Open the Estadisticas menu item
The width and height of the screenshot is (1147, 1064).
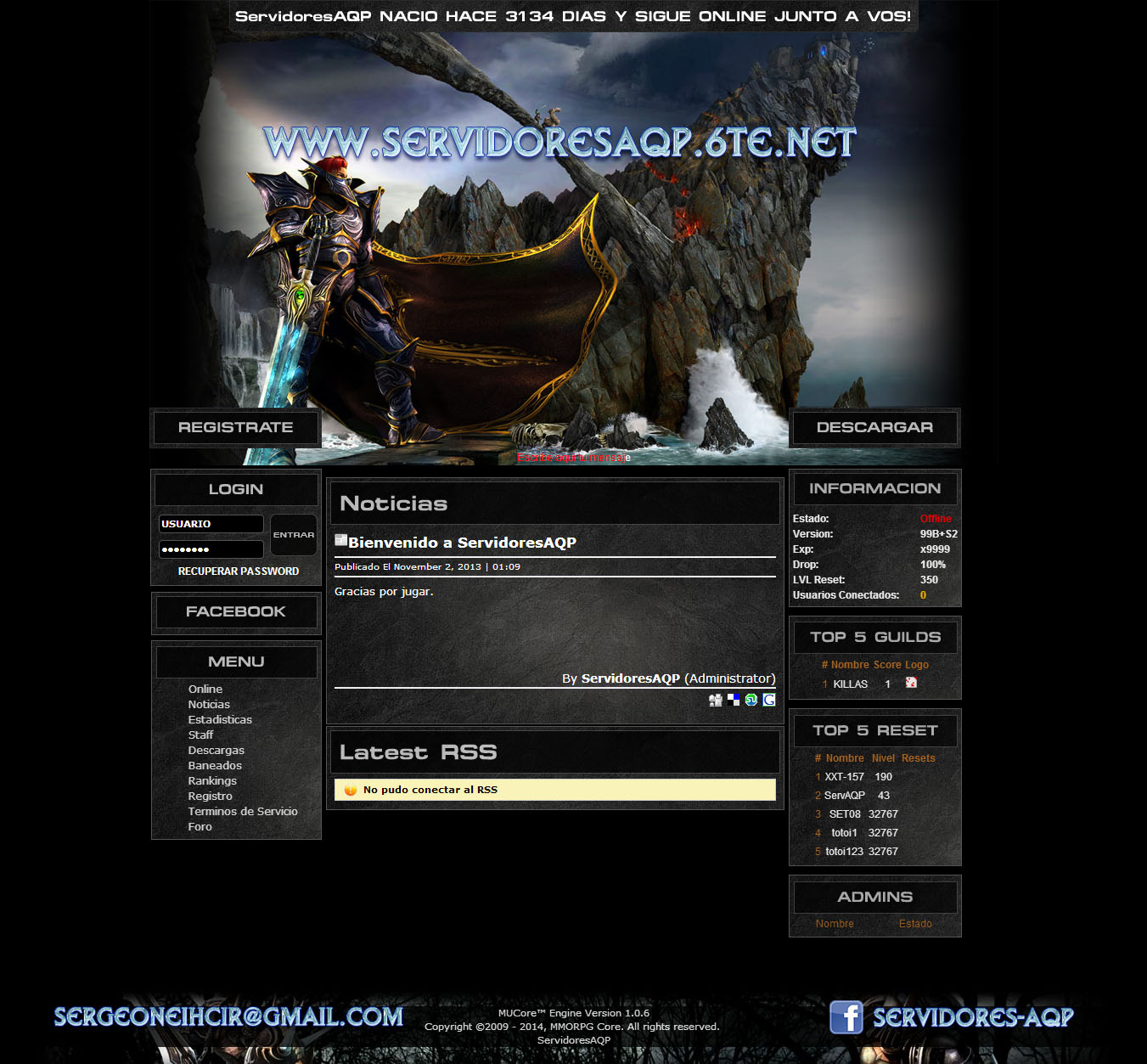(220, 719)
